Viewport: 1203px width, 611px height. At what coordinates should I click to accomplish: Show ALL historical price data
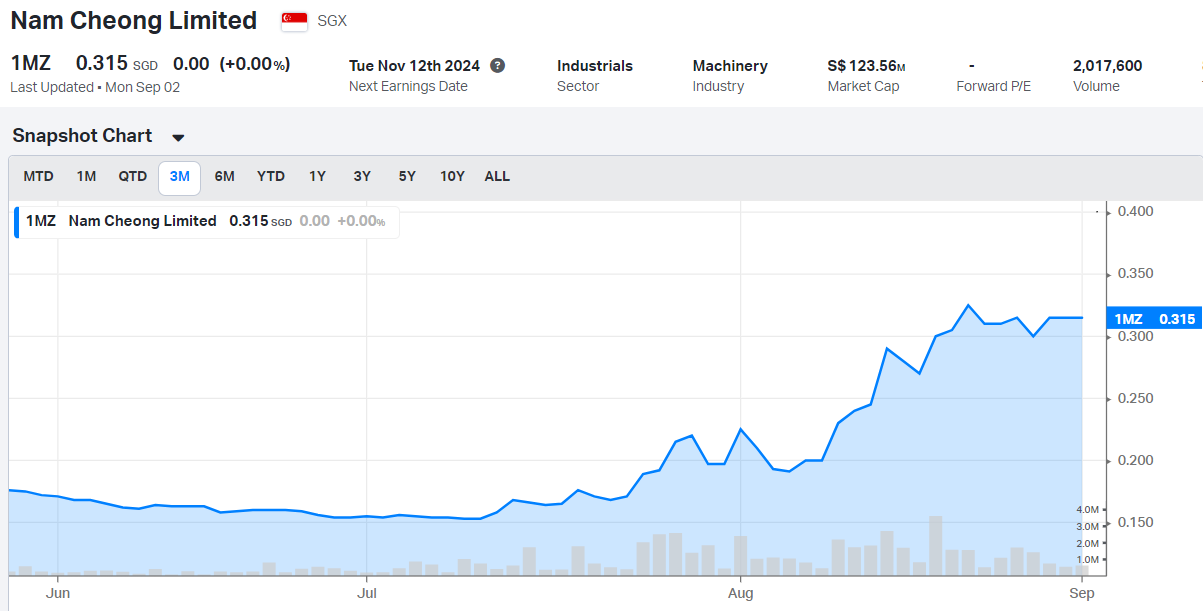click(497, 177)
